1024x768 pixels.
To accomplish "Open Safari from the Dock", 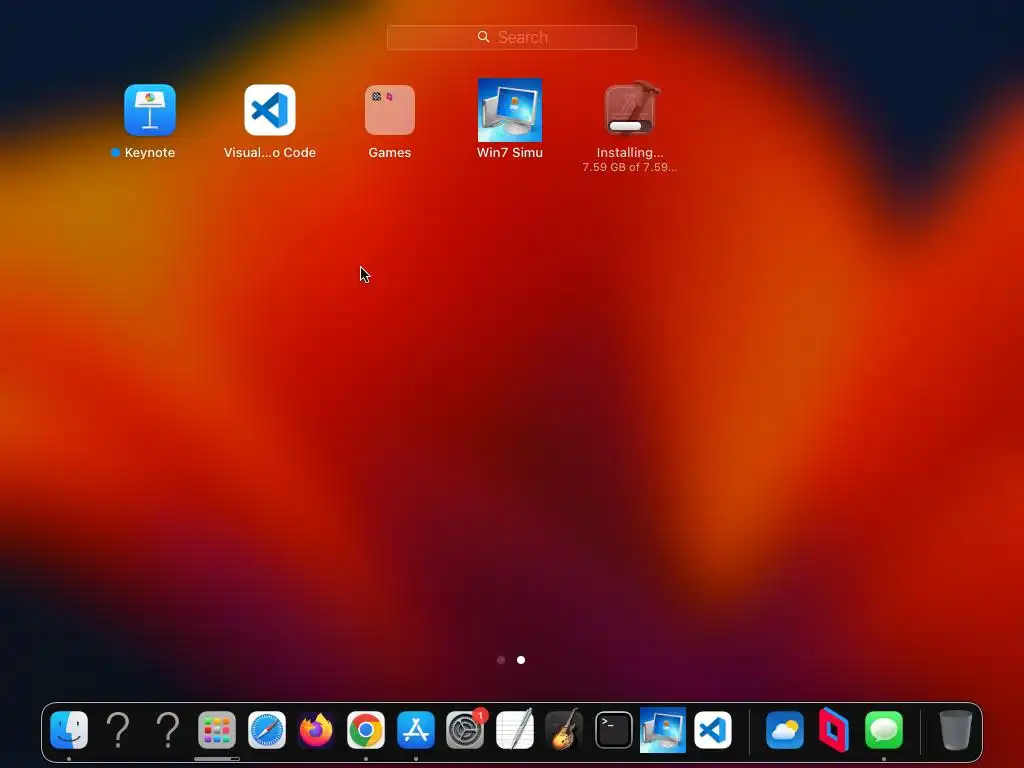I will [266, 729].
